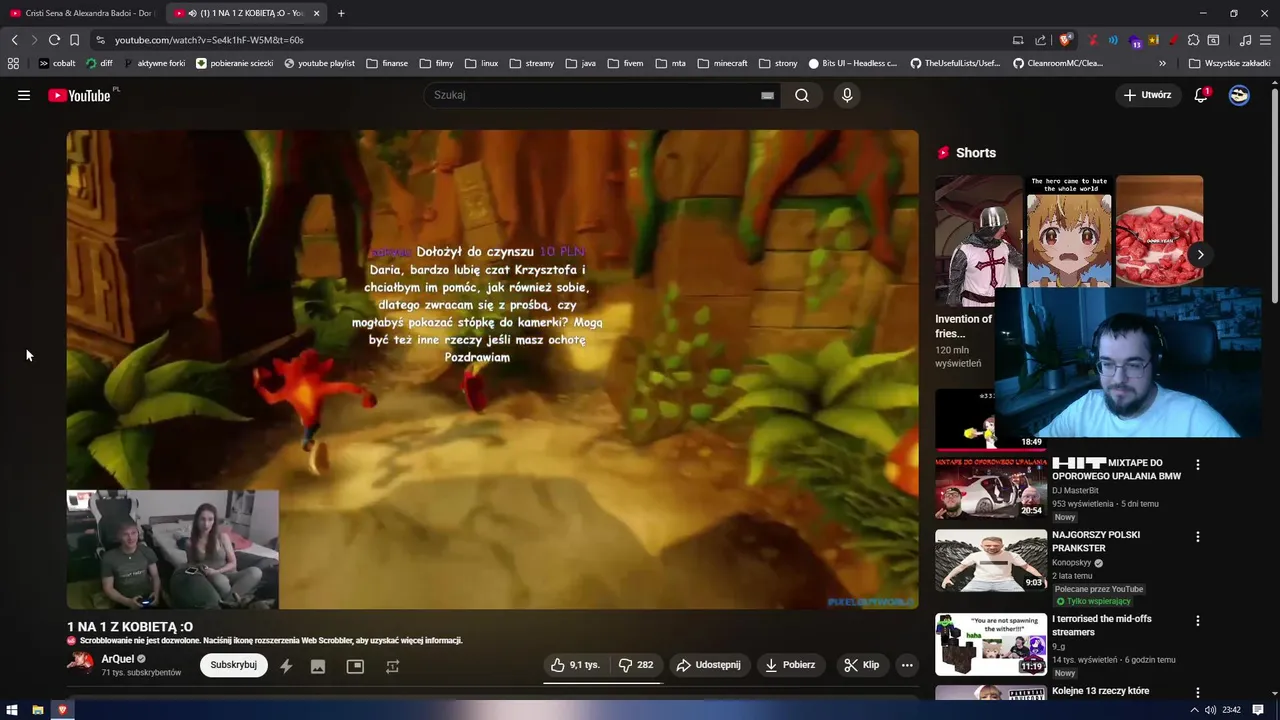
Task: Open the Wszystkie zakładki folder
Action: point(1229,63)
